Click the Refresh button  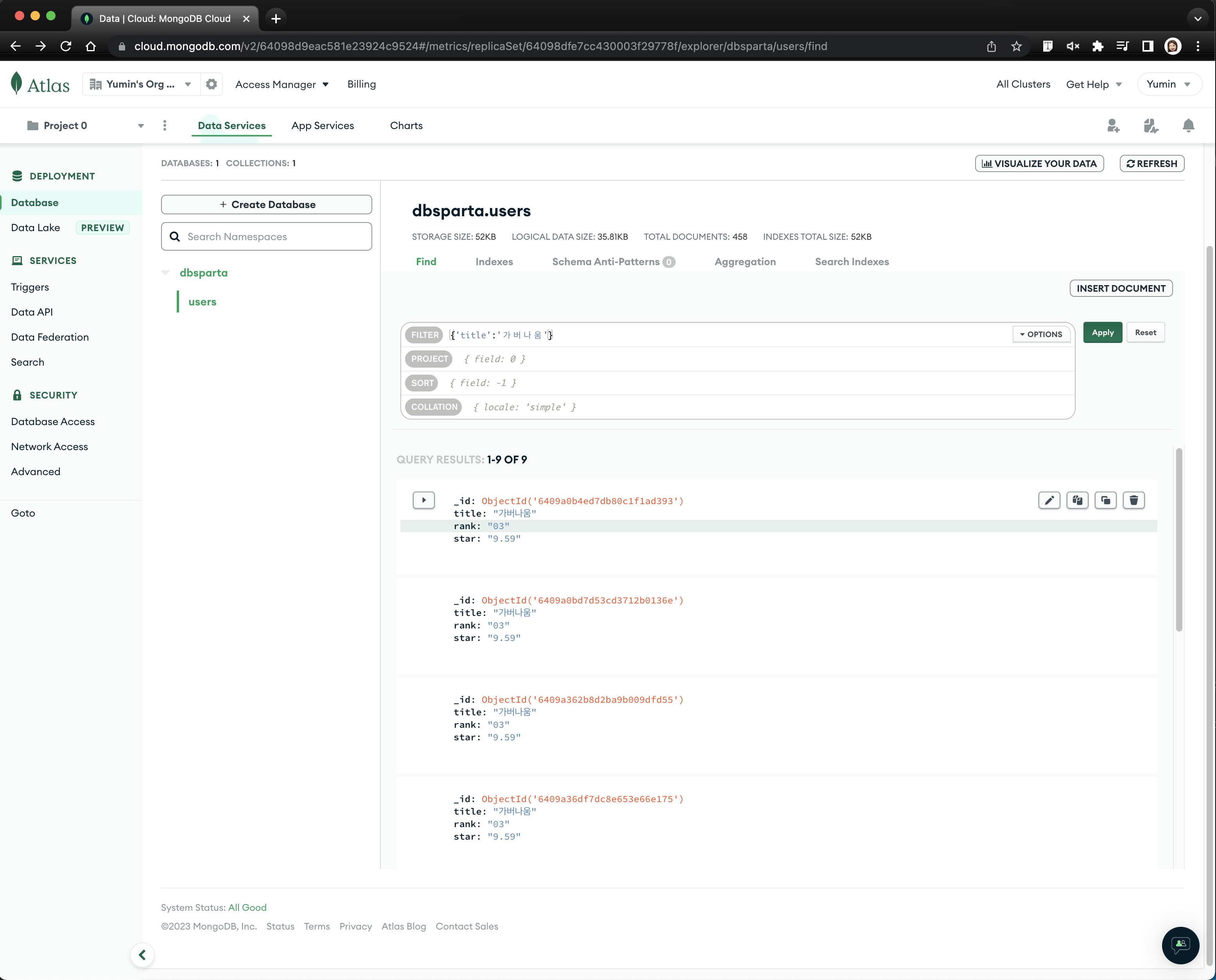tap(1151, 164)
